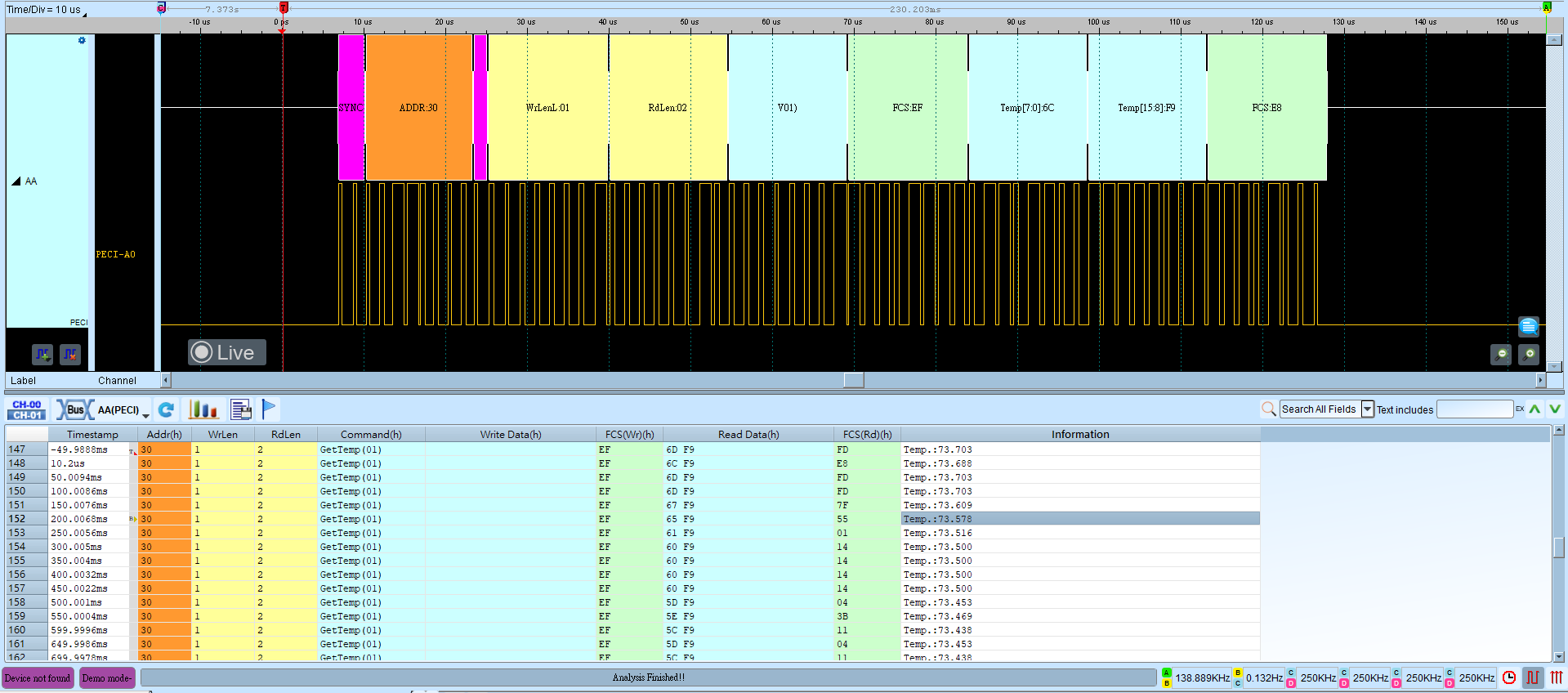This screenshot has height=693, width=1568.
Task: Click the Demo mode status button
Action: (x=107, y=677)
